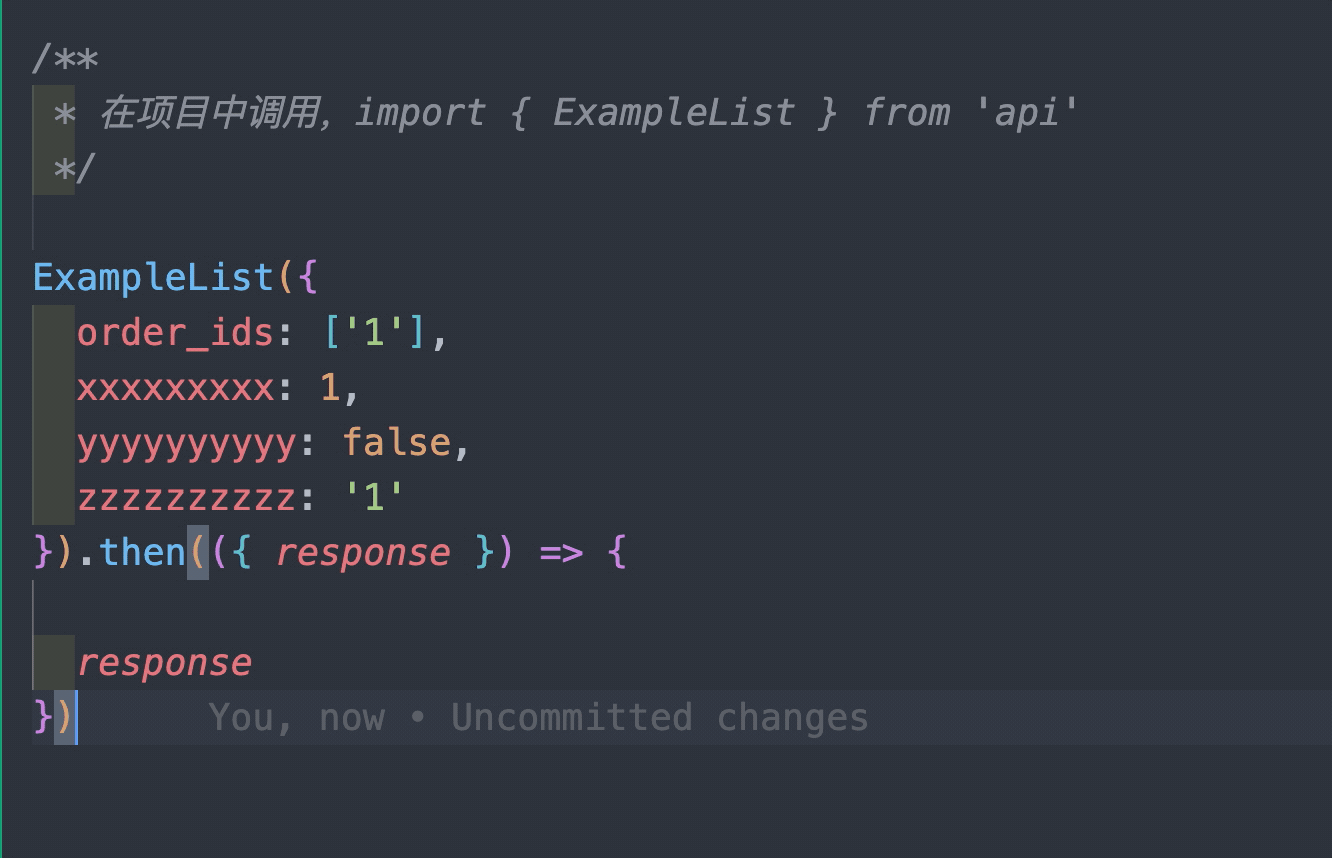This screenshot has width=1332, height=858.
Task: Click the response statement inside callback
Action: coord(164,663)
